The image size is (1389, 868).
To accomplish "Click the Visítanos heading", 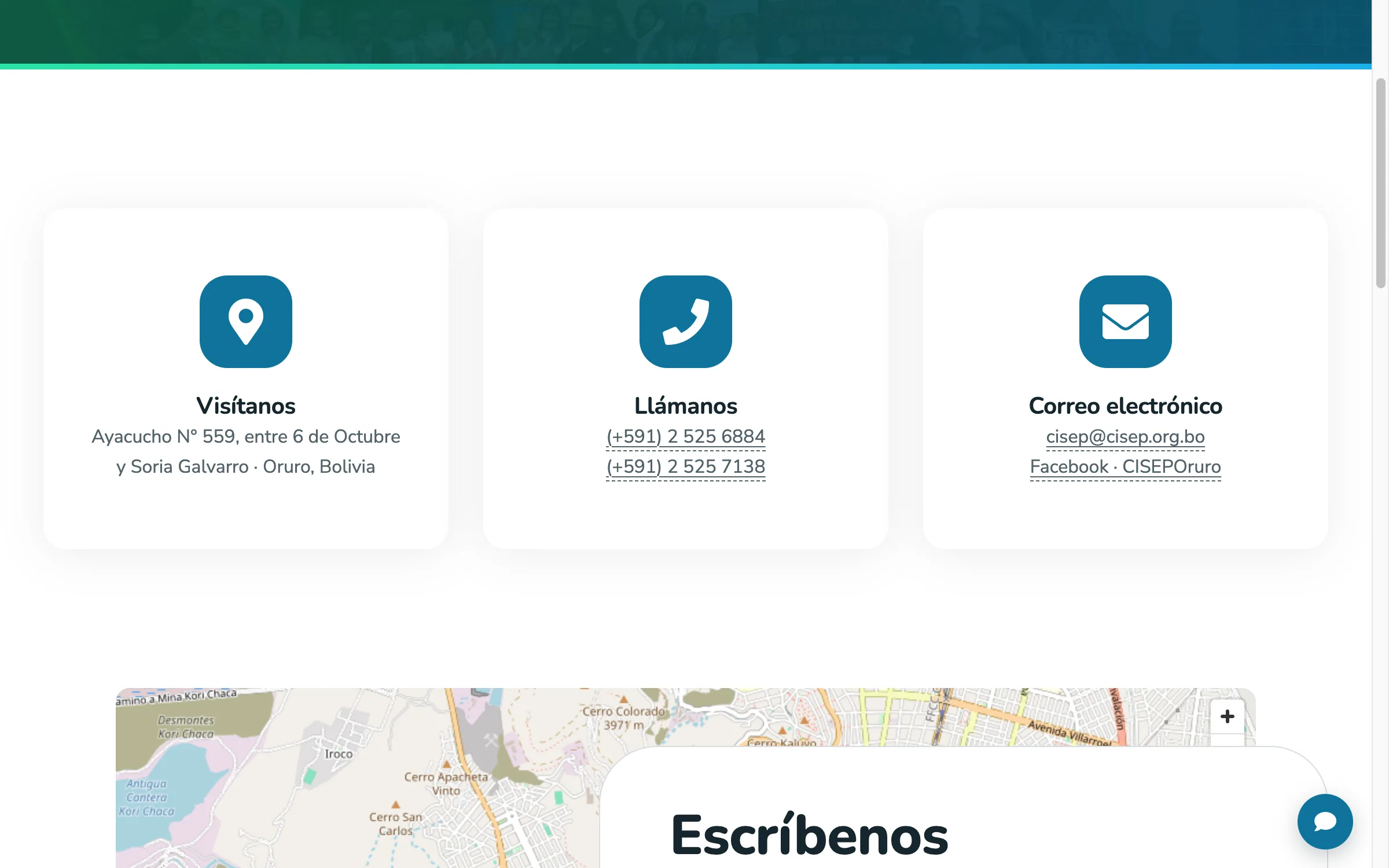I will point(246,406).
